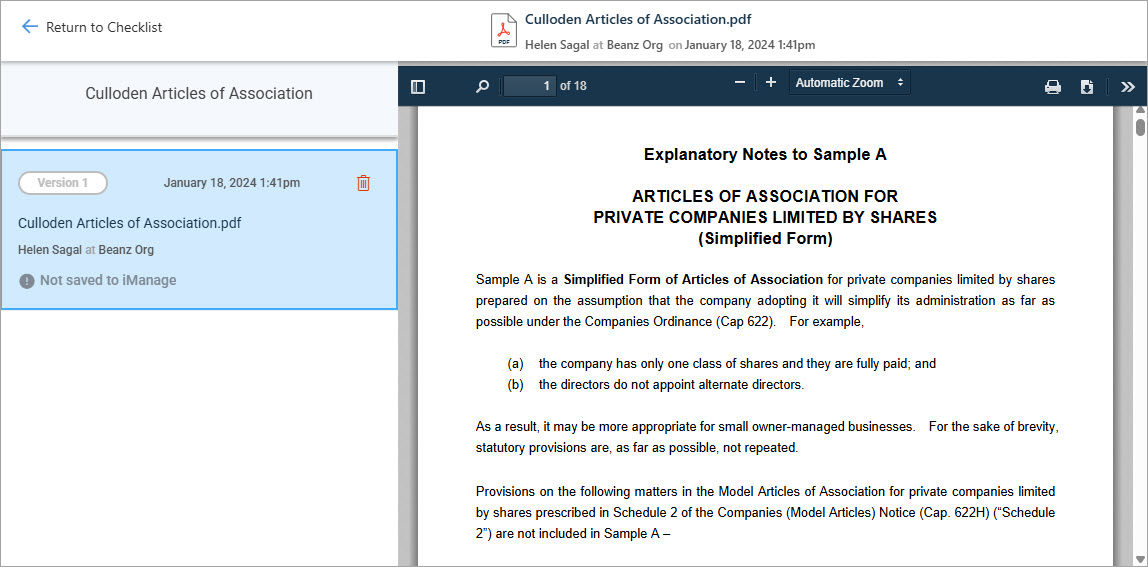Image resolution: width=1148 pixels, height=567 pixels.
Task: Open the Automatic Zoom dropdown
Action: (x=849, y=83)
